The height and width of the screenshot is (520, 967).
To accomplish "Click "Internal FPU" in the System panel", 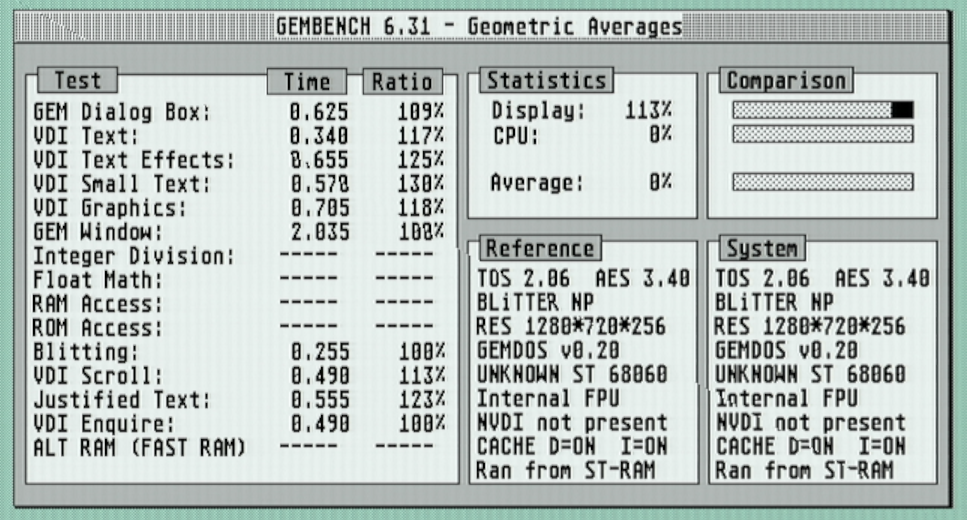I will tap(786, 399).
